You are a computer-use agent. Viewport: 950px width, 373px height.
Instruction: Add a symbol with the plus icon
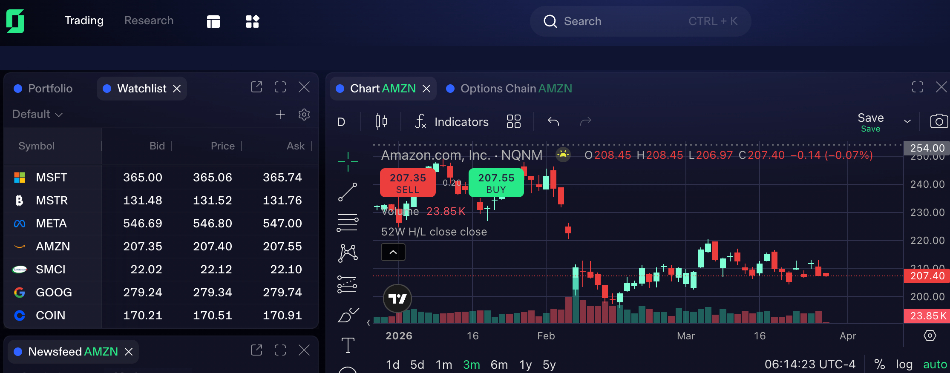point(280,114)
